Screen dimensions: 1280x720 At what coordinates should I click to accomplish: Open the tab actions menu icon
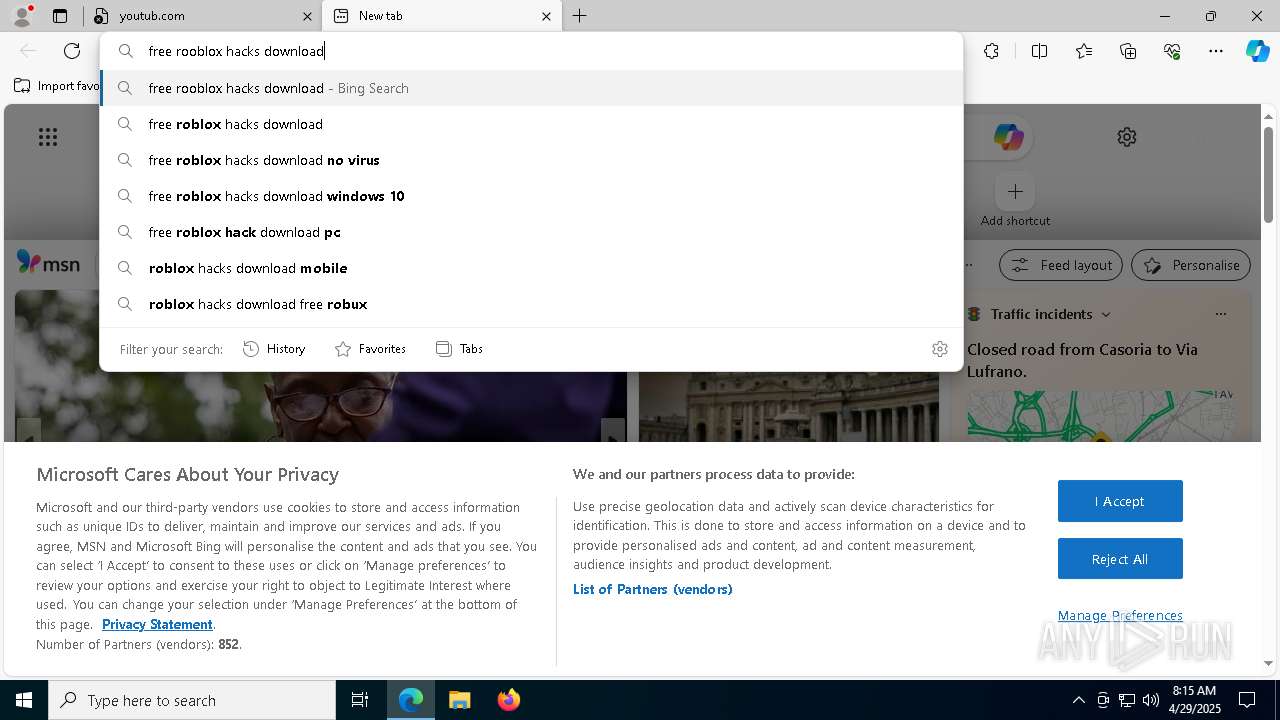(60, 16)
